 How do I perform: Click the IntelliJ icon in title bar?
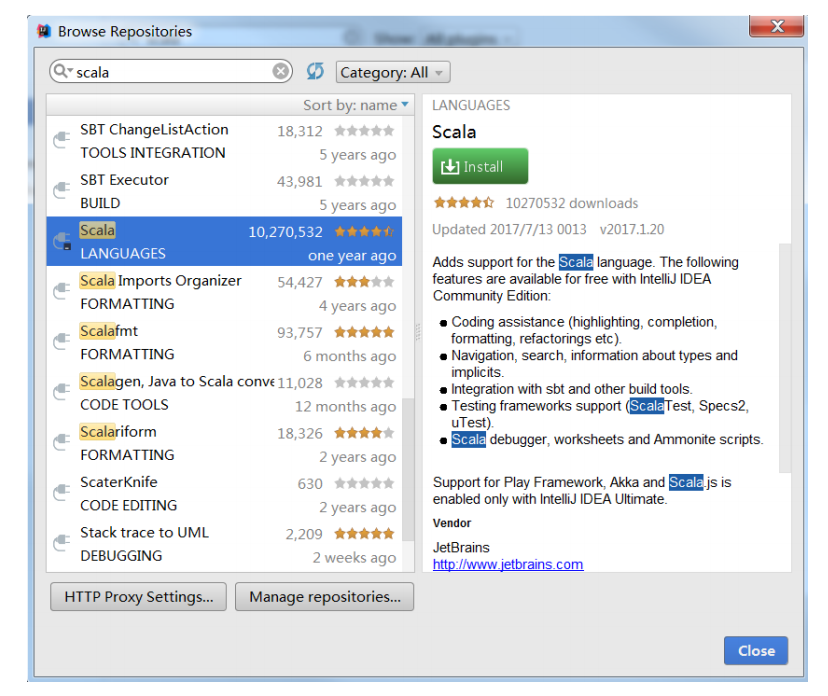(44, 31)
